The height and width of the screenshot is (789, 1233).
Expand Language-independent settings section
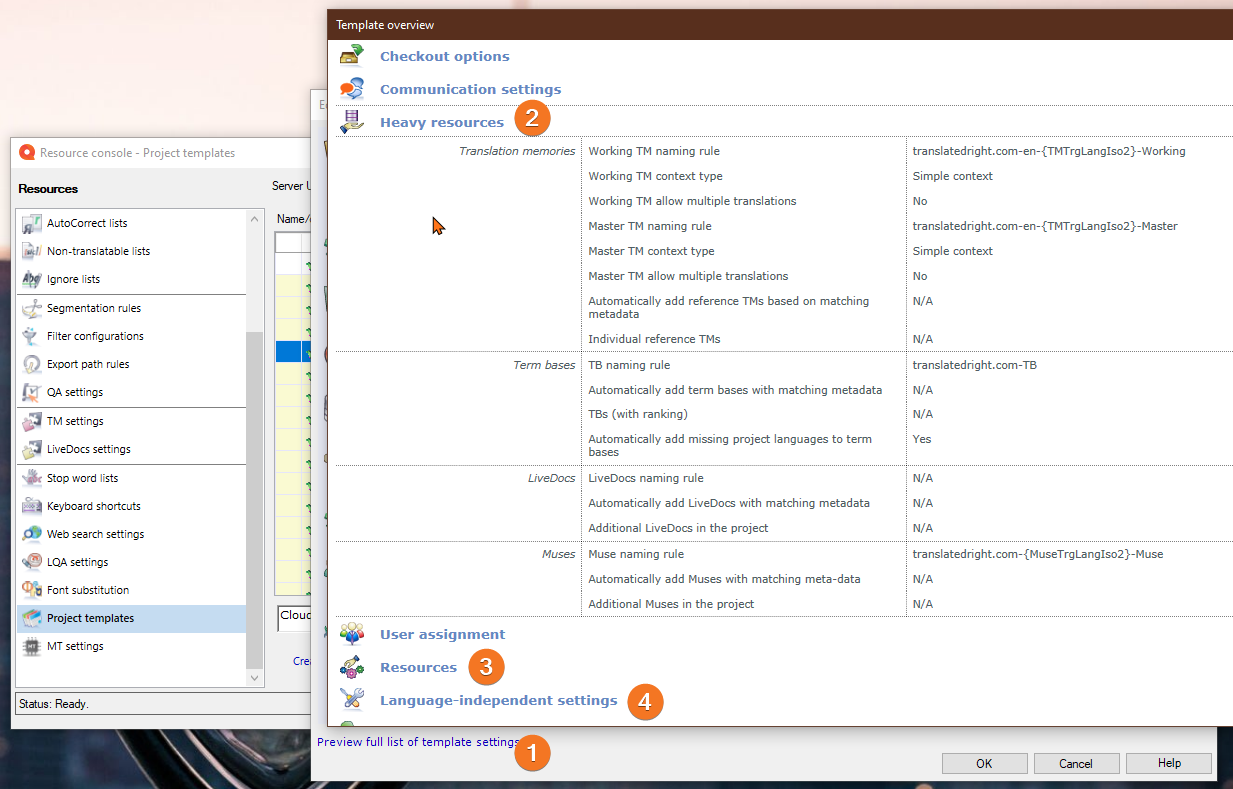click(x=498, y=700)
